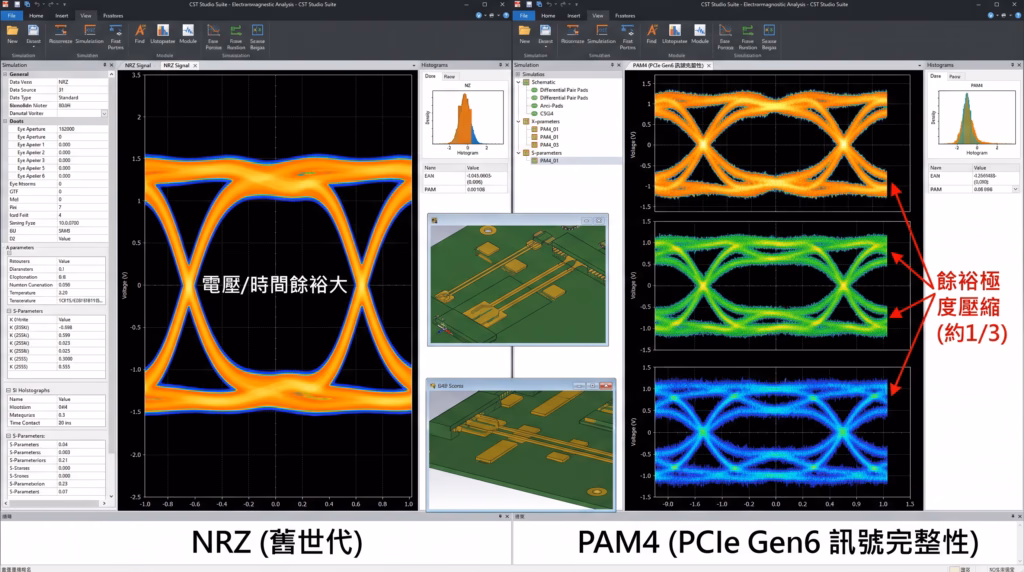
Task: Close the Histograms panel in PAM4 window
Action: (1019, 65)
